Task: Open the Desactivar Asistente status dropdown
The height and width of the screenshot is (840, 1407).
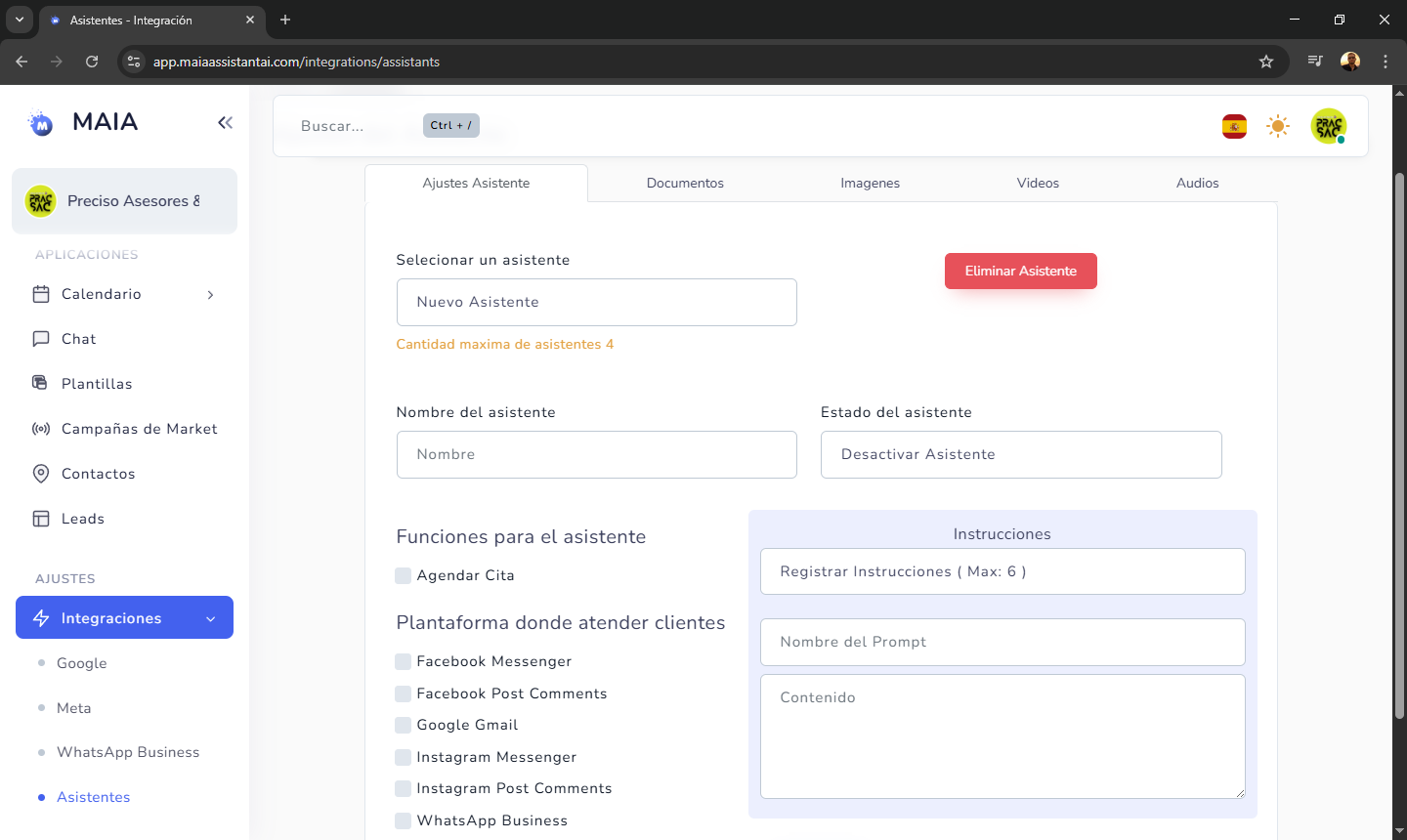Action: tap(1020, 454)
